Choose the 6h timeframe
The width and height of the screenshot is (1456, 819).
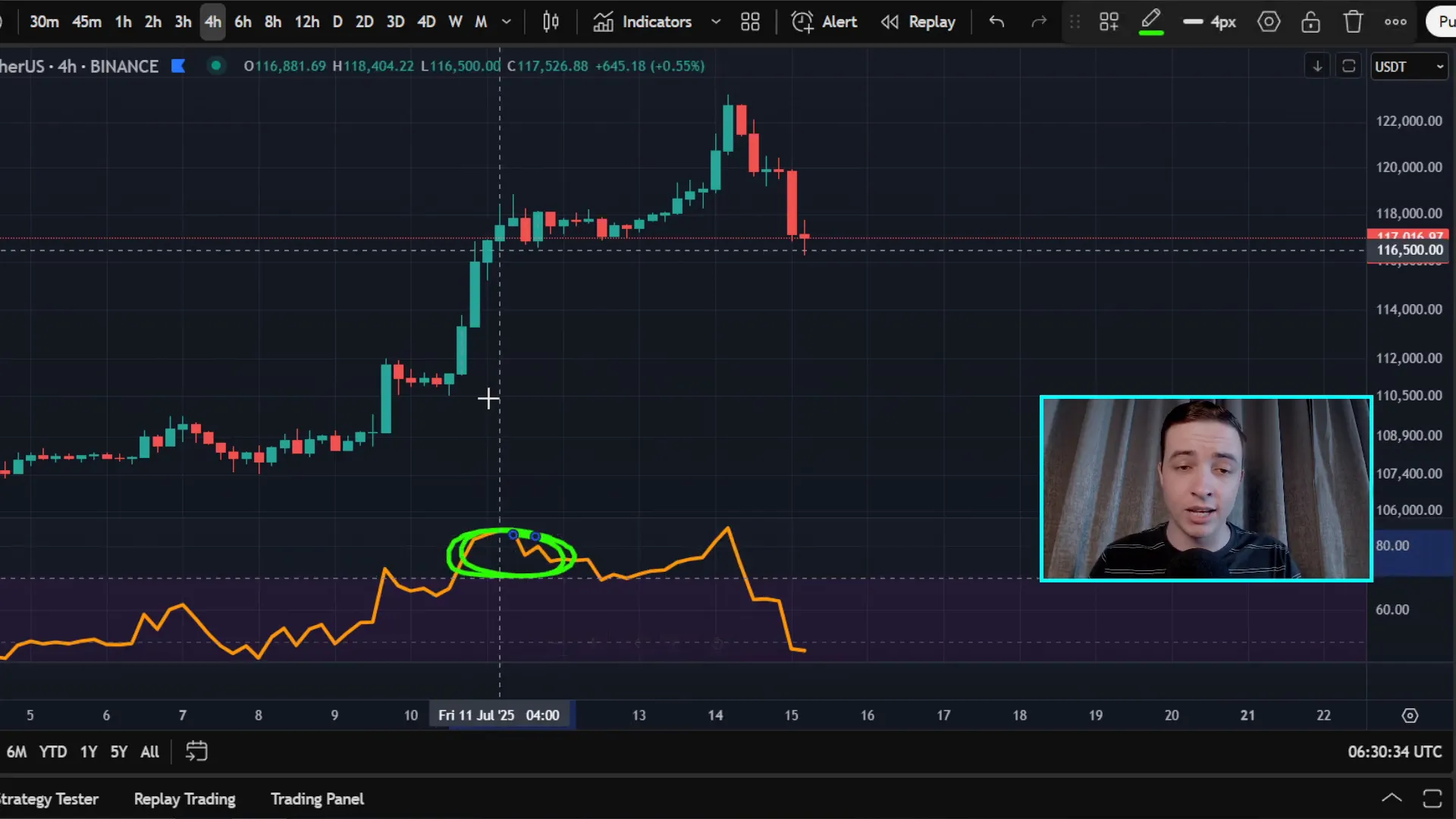(x=243, y=22)
